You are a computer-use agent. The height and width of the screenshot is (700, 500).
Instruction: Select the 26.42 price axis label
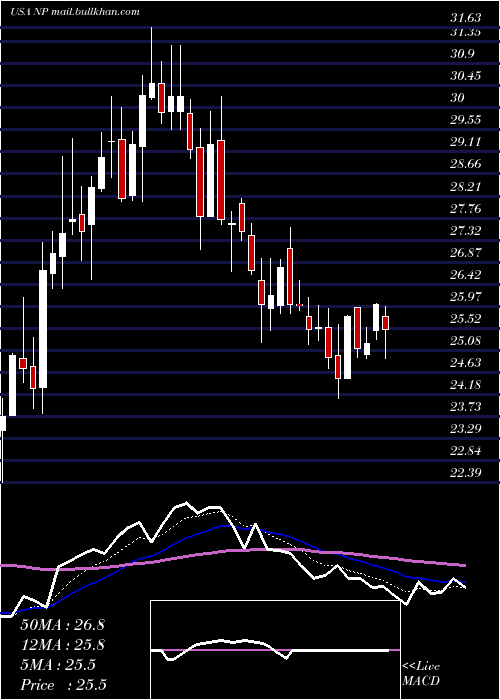point(466,275)
